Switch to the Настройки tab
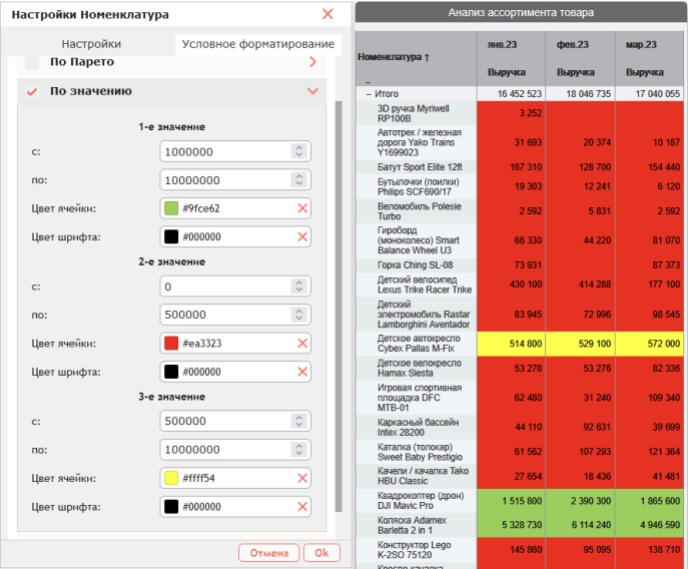 coord(91,44)
